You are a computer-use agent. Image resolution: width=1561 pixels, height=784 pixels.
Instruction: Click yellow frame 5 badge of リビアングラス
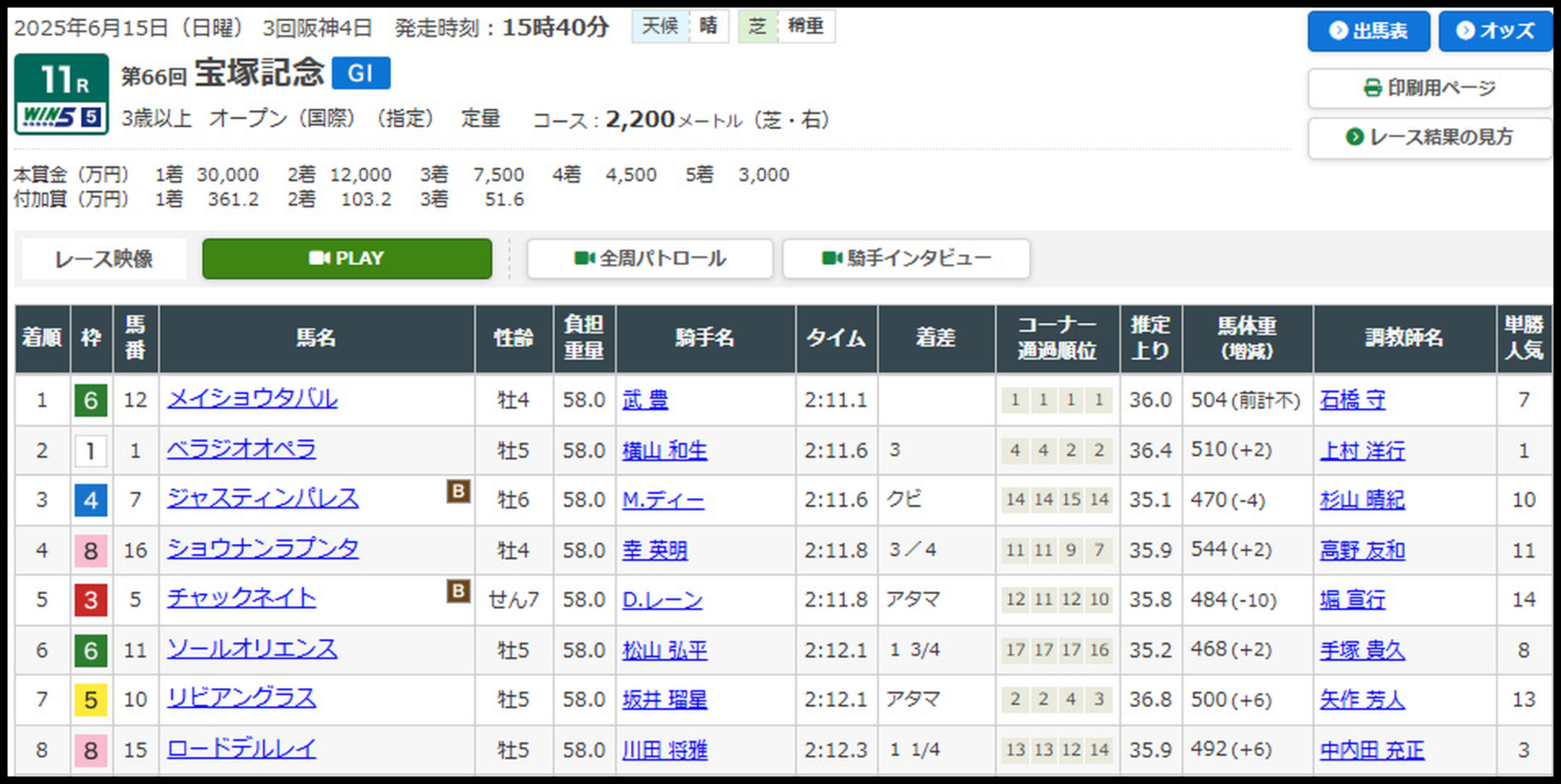point(91,699)
